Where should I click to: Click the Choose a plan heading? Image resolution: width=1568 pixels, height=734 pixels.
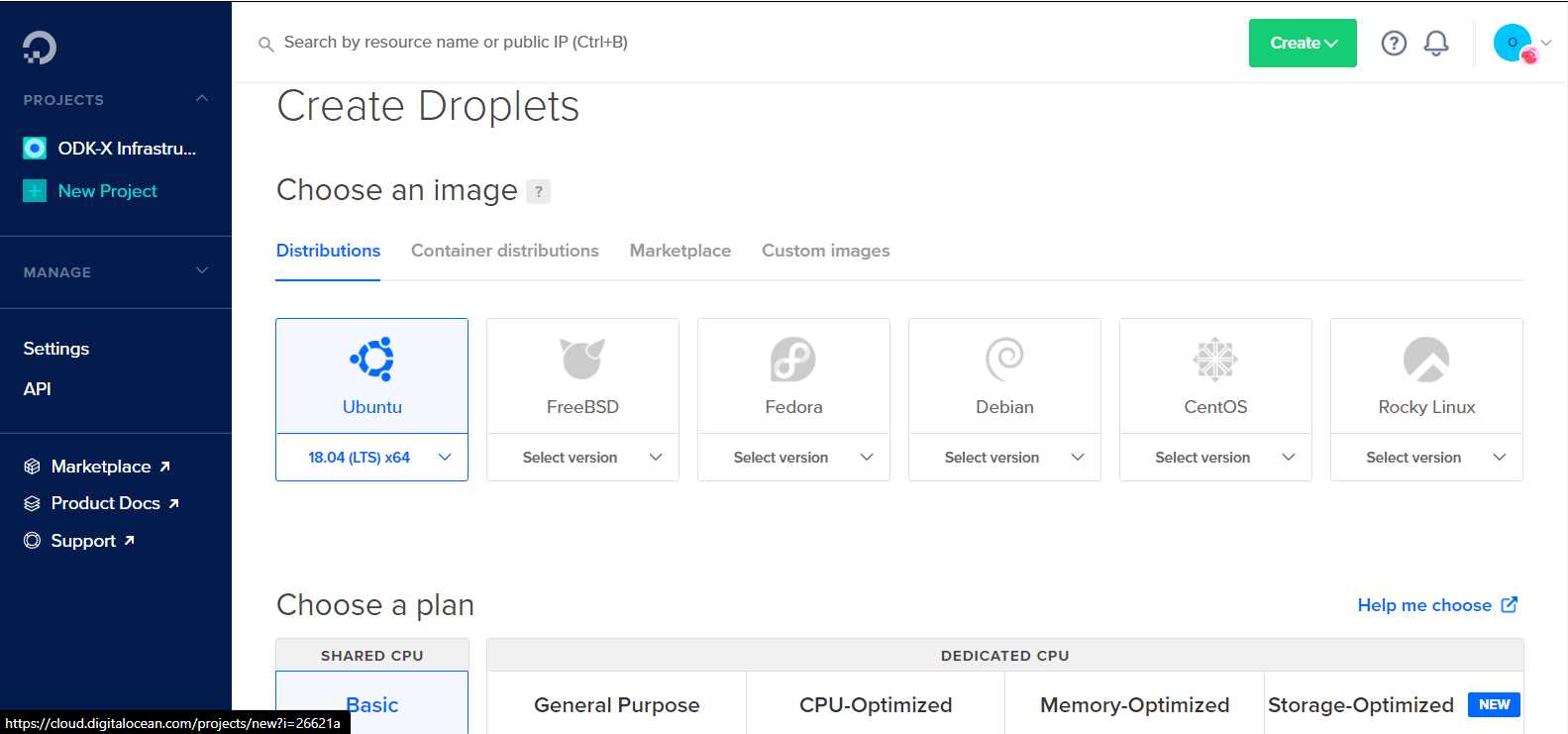(x=375, y=605)
